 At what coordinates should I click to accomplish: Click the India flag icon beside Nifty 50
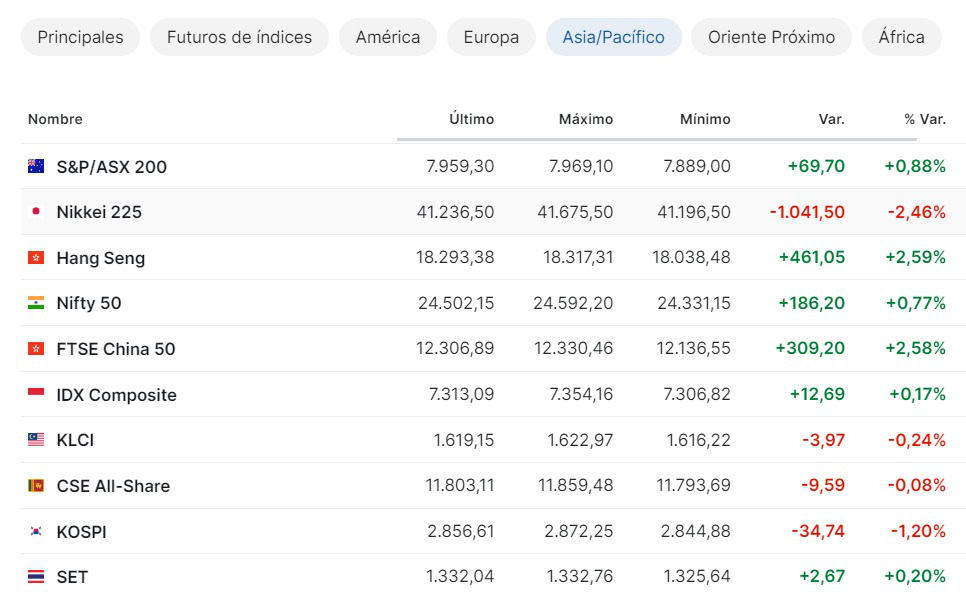36,303
